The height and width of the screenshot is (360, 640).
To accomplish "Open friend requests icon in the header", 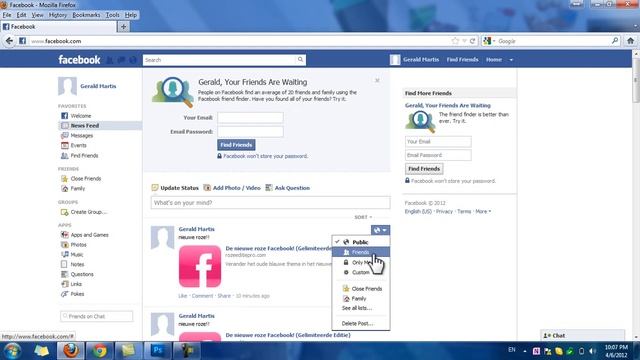I will point(110,60).
